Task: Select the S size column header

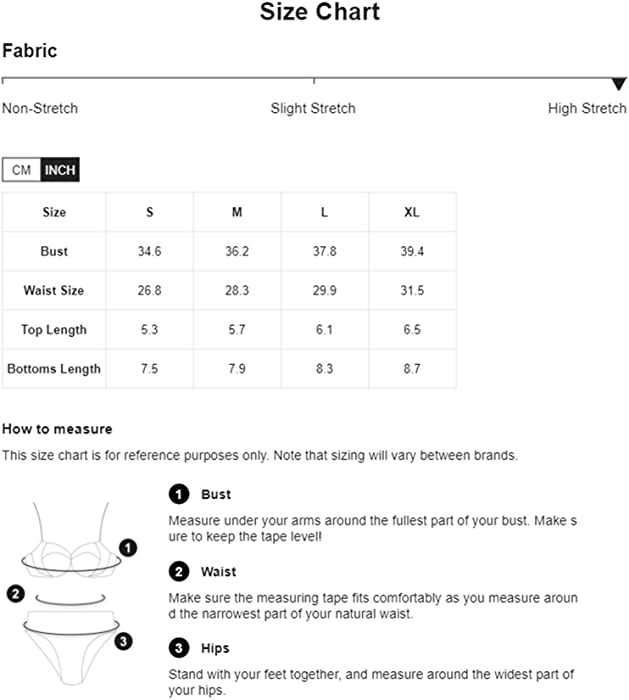Action: [150, 212]
